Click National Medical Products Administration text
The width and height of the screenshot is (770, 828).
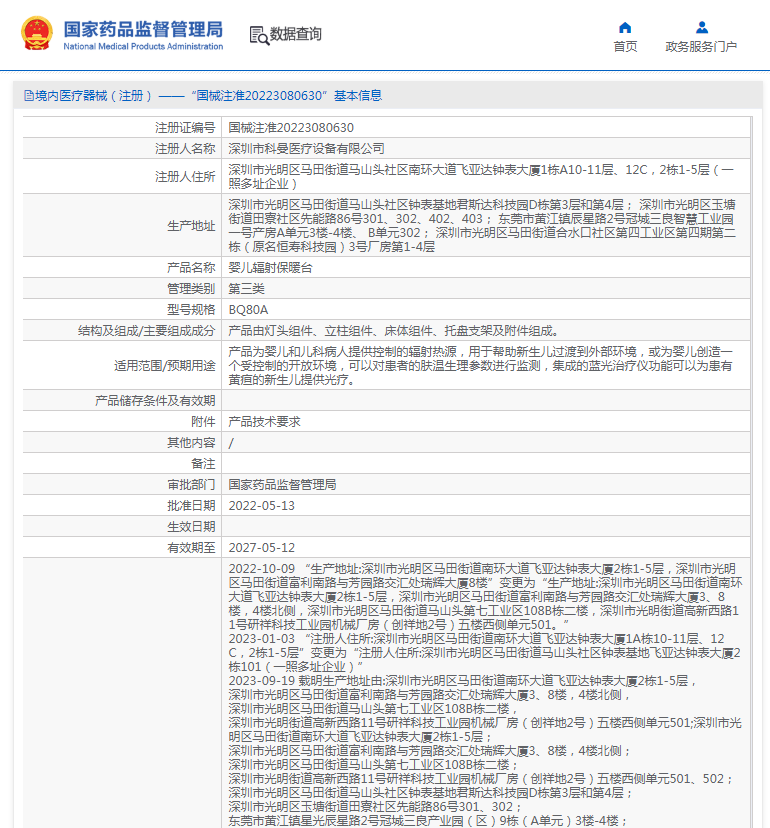143,46
